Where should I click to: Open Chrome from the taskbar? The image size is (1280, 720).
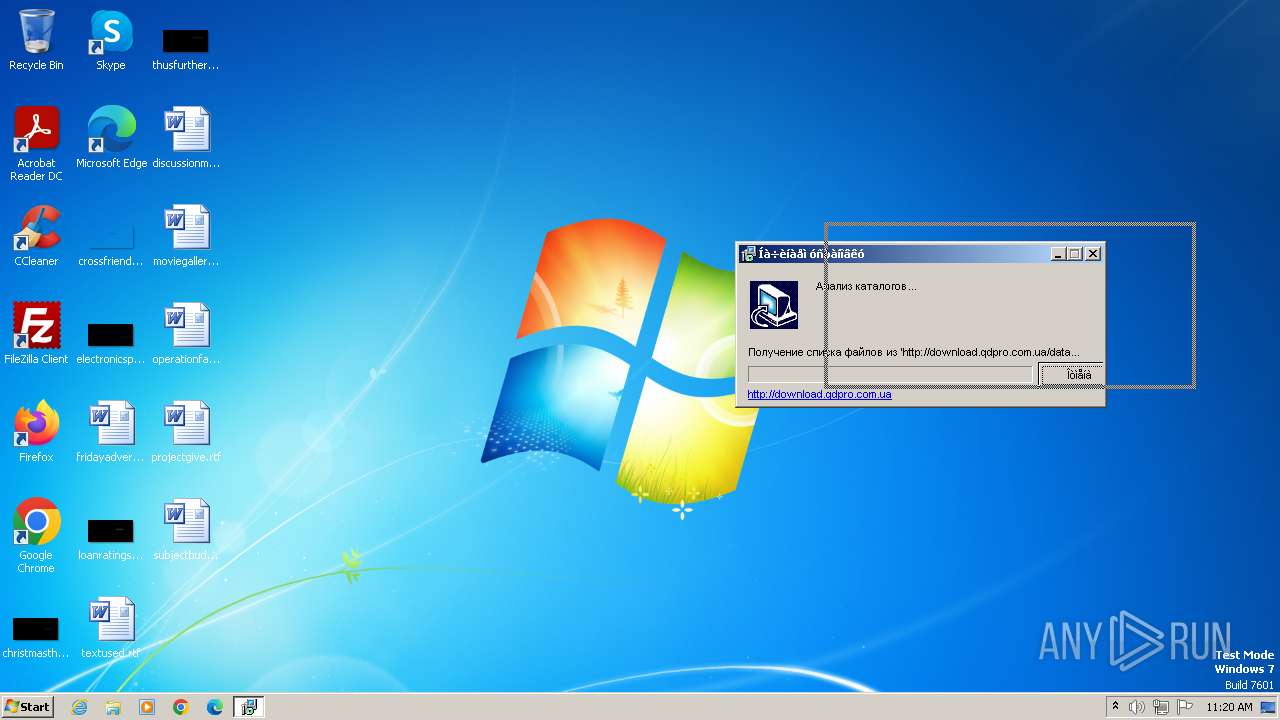click(x=181, y=707)
